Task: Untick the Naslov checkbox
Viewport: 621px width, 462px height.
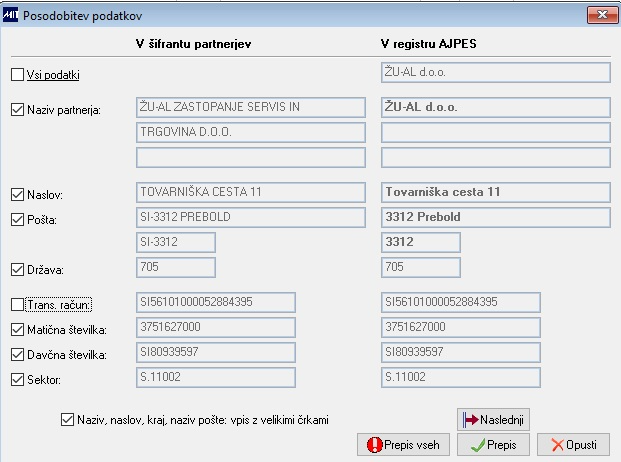Action: [x=17, y=195]
